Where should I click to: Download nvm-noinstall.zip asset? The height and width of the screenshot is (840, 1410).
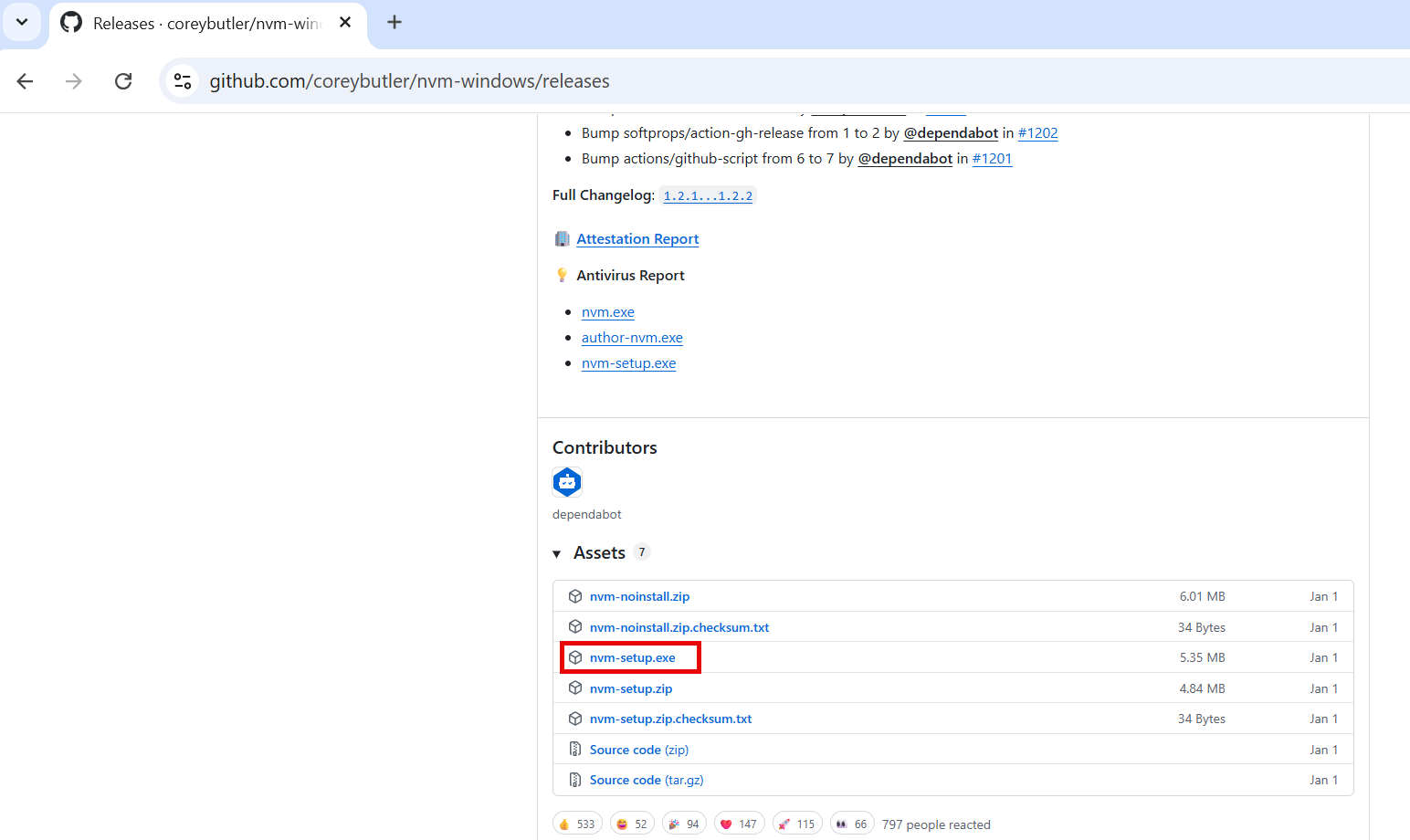click(x=639, y=597)
